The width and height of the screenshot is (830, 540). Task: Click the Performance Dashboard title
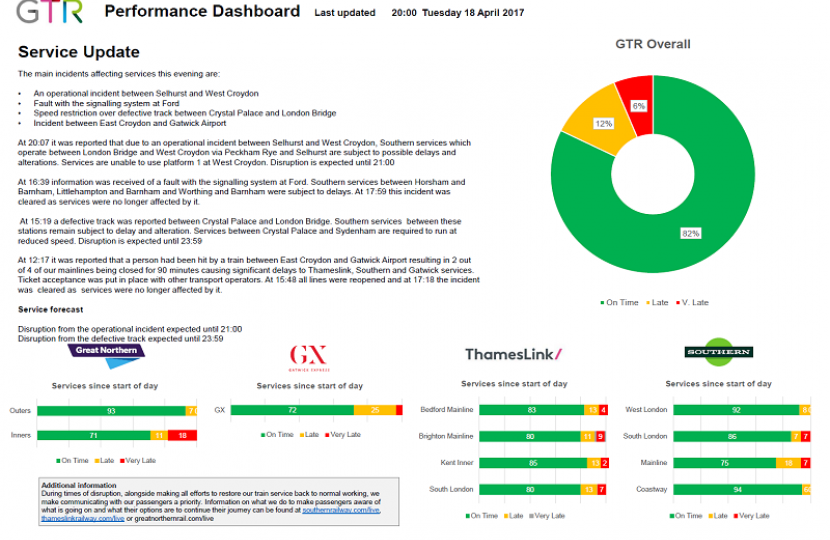[x=201, y=12]
